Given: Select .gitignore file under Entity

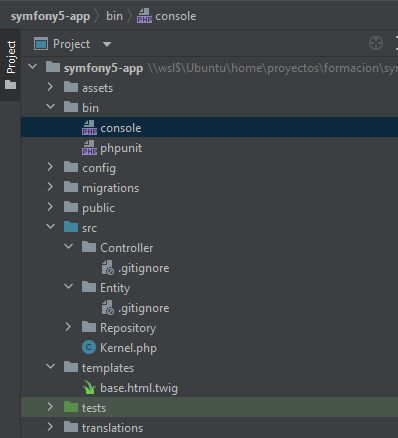Looking at the screenshot, I should [x=144, y=308].
